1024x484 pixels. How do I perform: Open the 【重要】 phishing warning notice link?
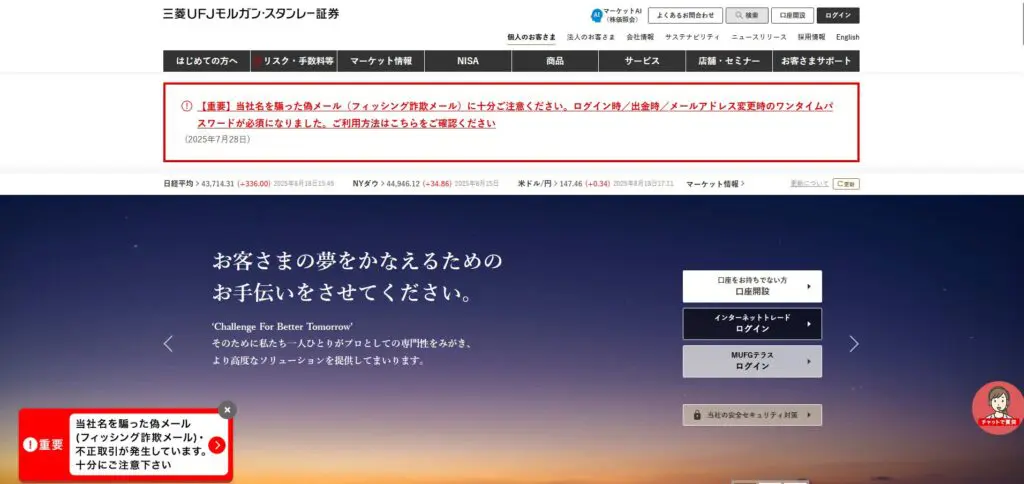516,114
